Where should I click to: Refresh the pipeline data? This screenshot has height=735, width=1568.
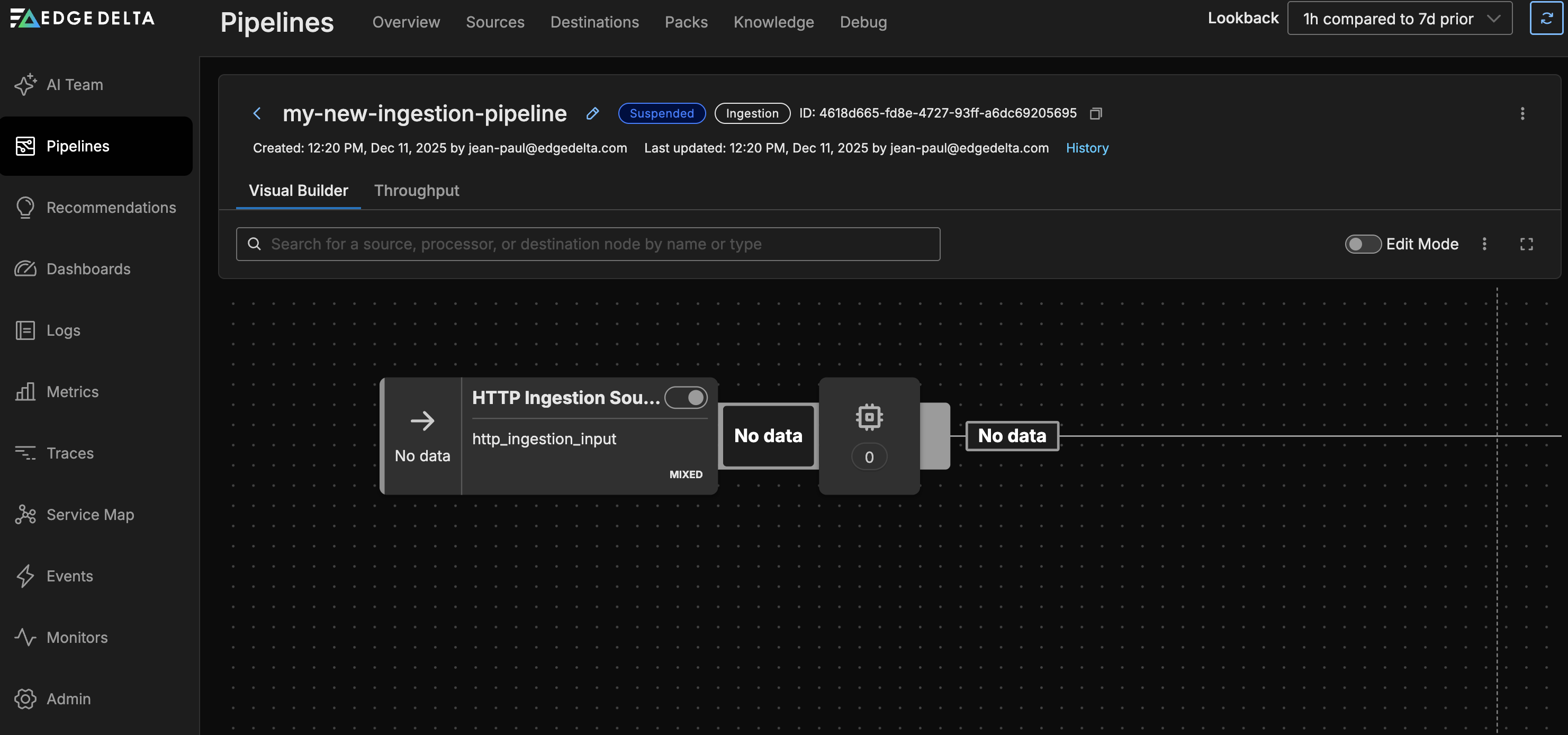[x=1547, y=18]
